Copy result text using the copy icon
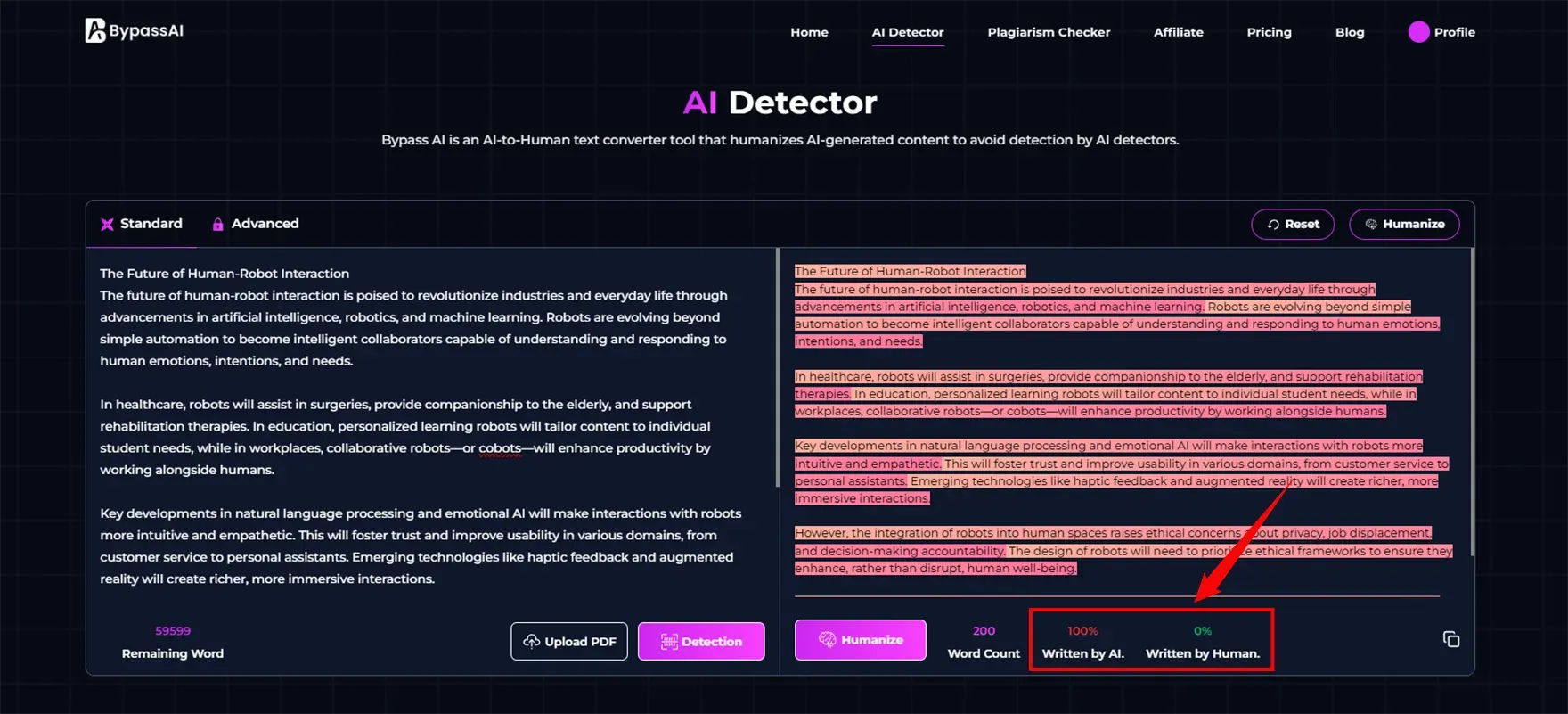1568x714 pixels. point(1450,639)
